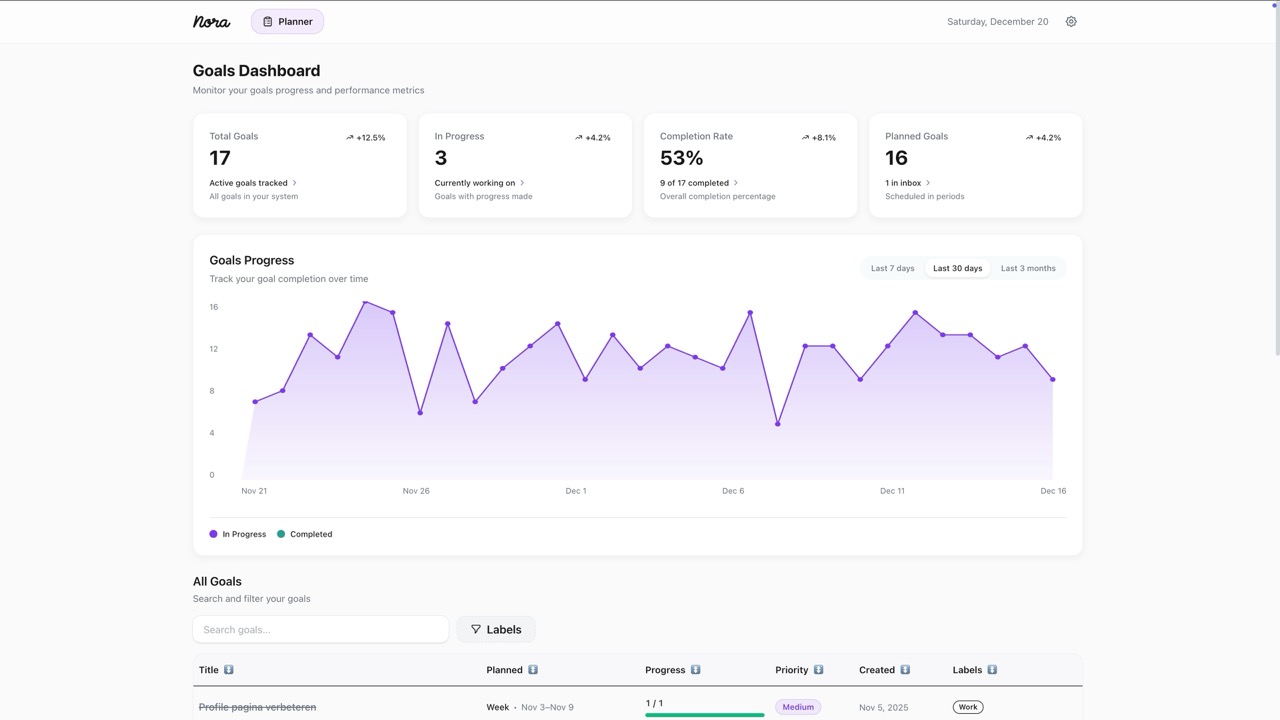The width and height of the screenshot is (1280, 720).
Task: Expand the 9 of 17 completed details
Action: coord(736,183)
